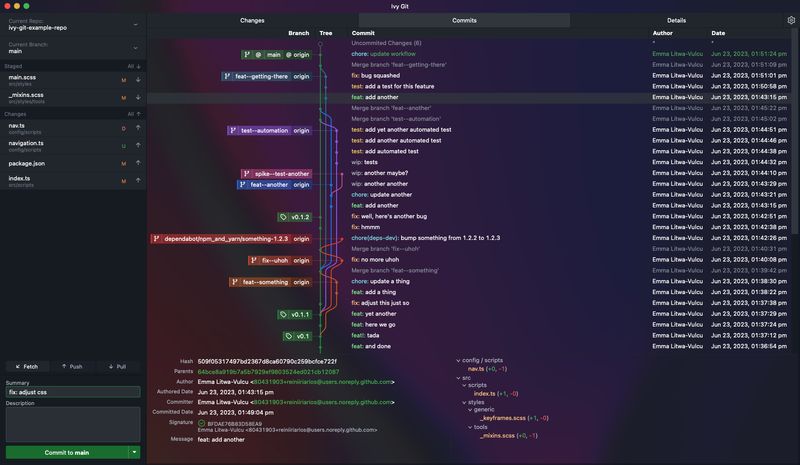Select commit 'chore: update workflow'

(469, 54)
